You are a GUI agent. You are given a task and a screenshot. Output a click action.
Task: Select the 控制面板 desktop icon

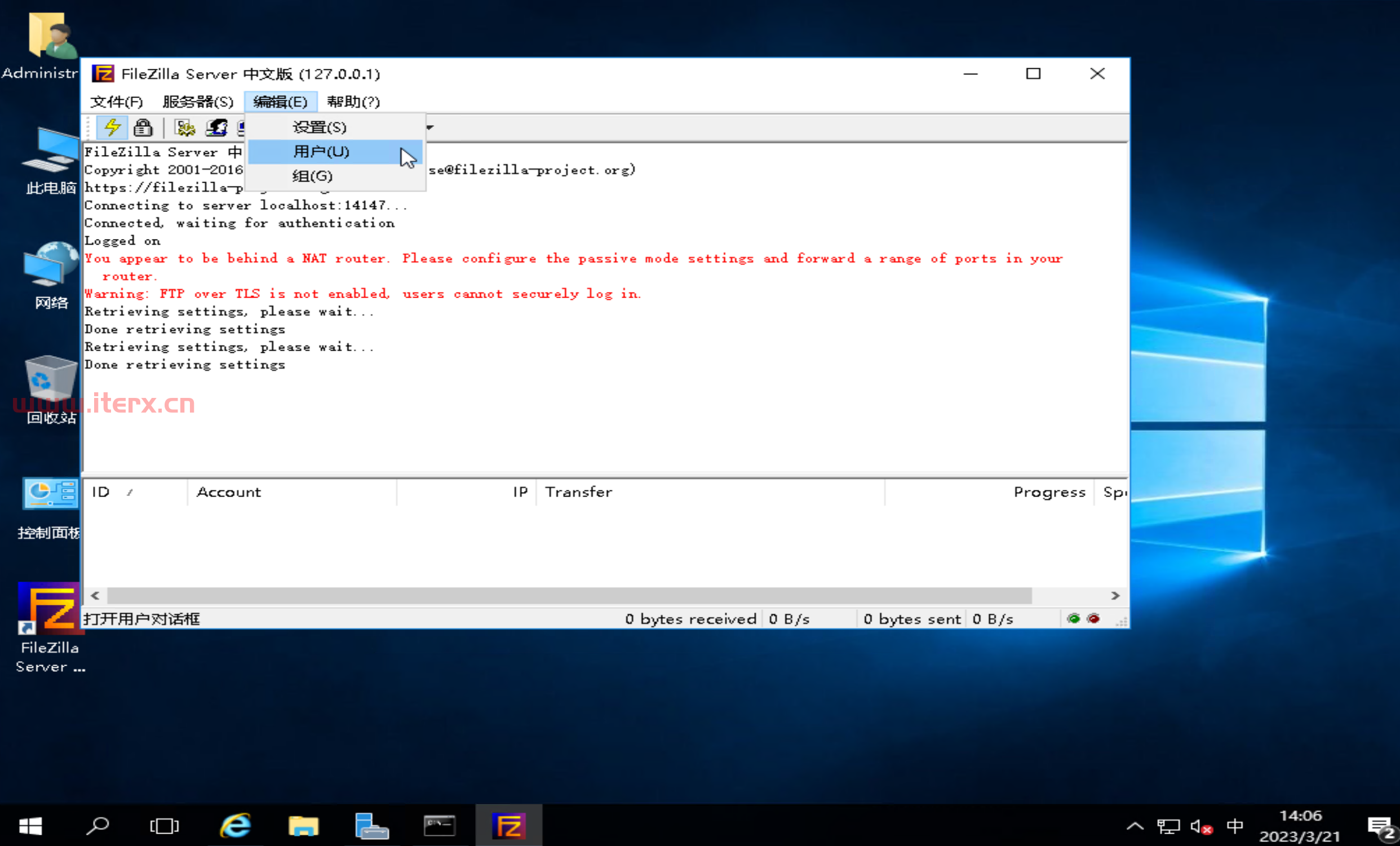pos(50,508)
